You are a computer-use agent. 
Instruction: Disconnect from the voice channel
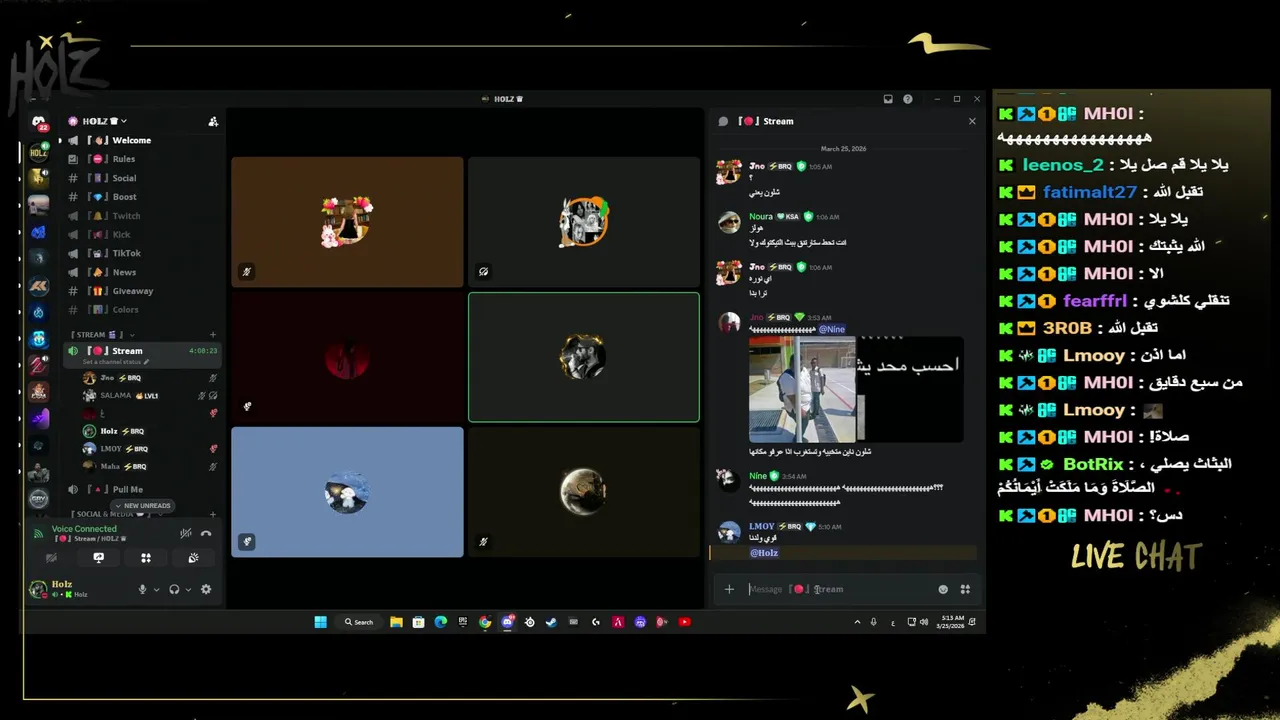(206, 533)
